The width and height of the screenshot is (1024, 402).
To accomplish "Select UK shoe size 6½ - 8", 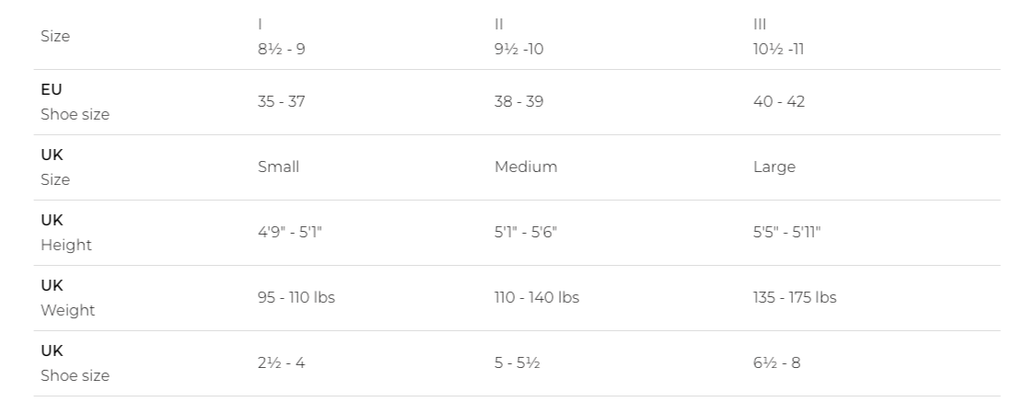I will 776,363.
